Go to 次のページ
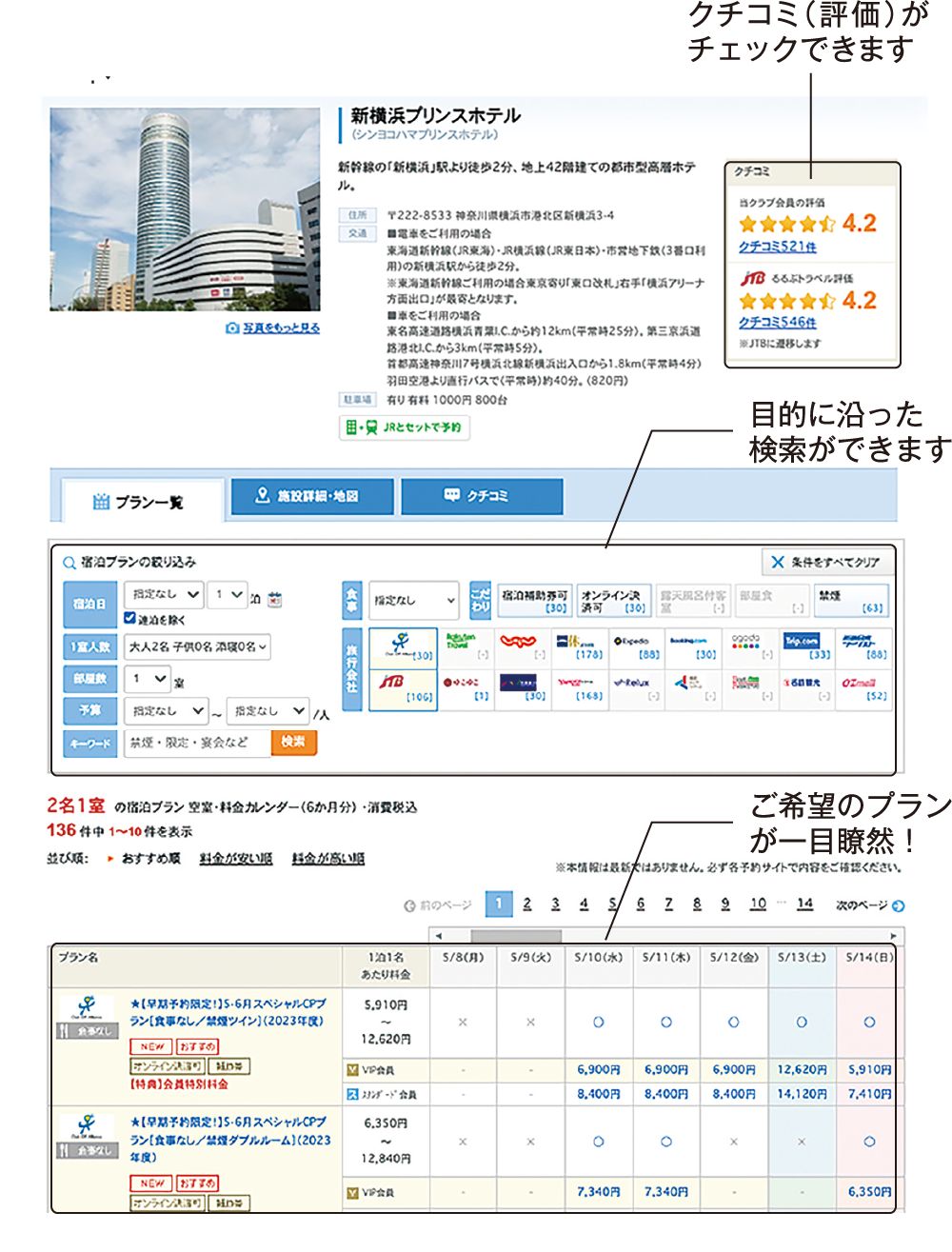The image size is (952, 1252). point(870,905)
